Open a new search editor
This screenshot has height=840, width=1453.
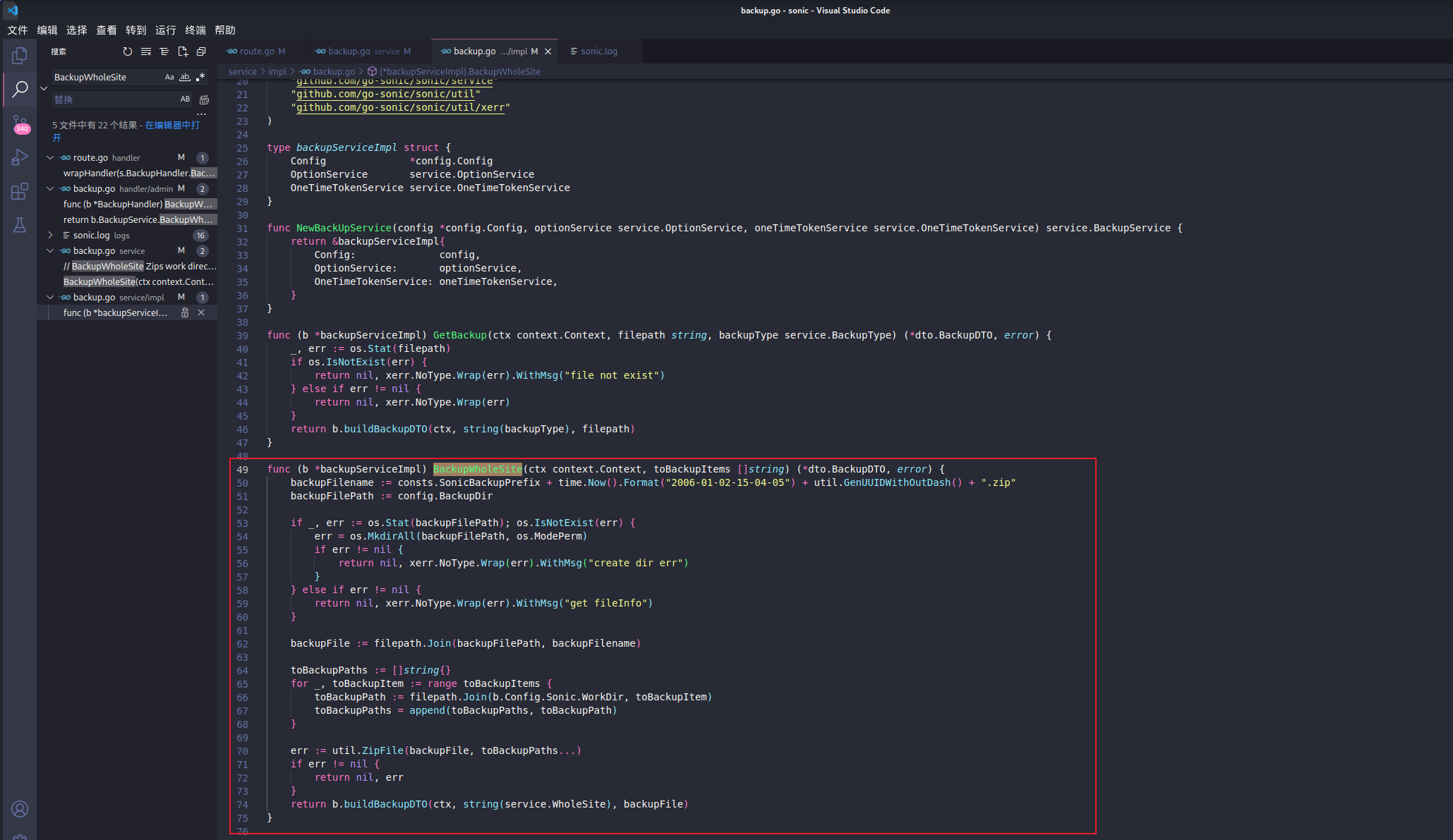click(183, 51)
